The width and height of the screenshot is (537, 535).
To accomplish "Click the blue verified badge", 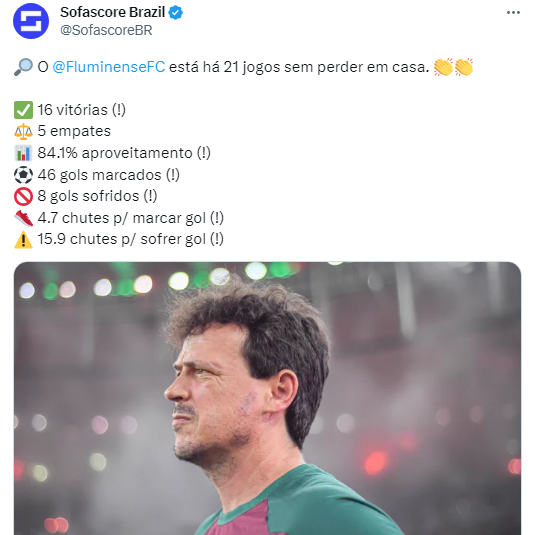I will (x=176, y=13).
